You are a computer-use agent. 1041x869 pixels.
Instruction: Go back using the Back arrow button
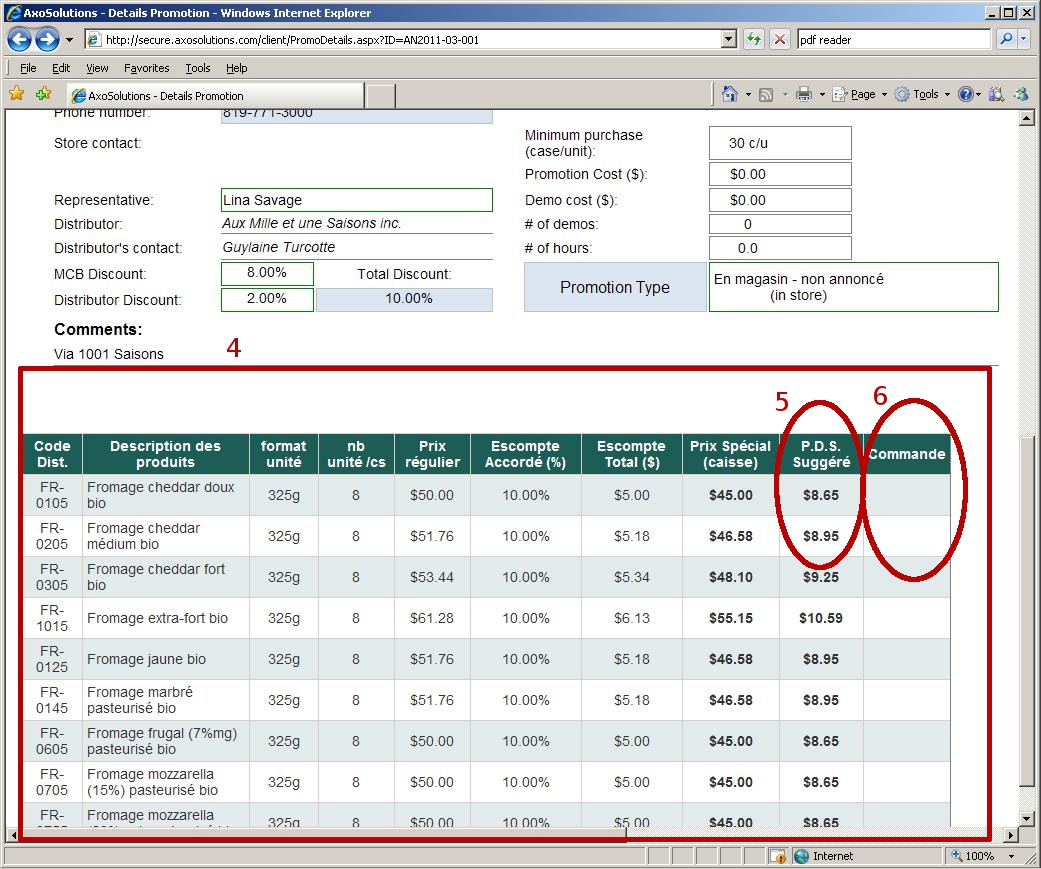19,40
